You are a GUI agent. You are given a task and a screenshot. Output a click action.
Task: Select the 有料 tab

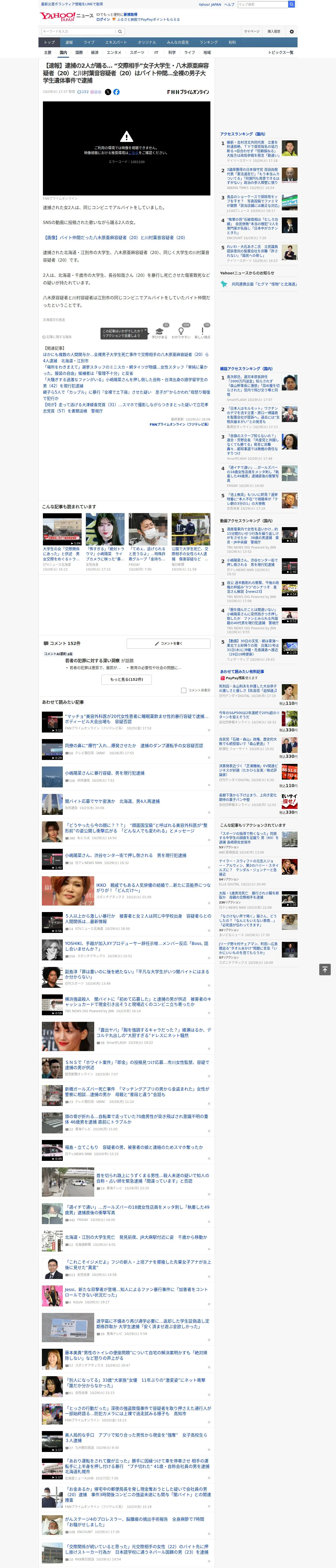tap(232, 42)
